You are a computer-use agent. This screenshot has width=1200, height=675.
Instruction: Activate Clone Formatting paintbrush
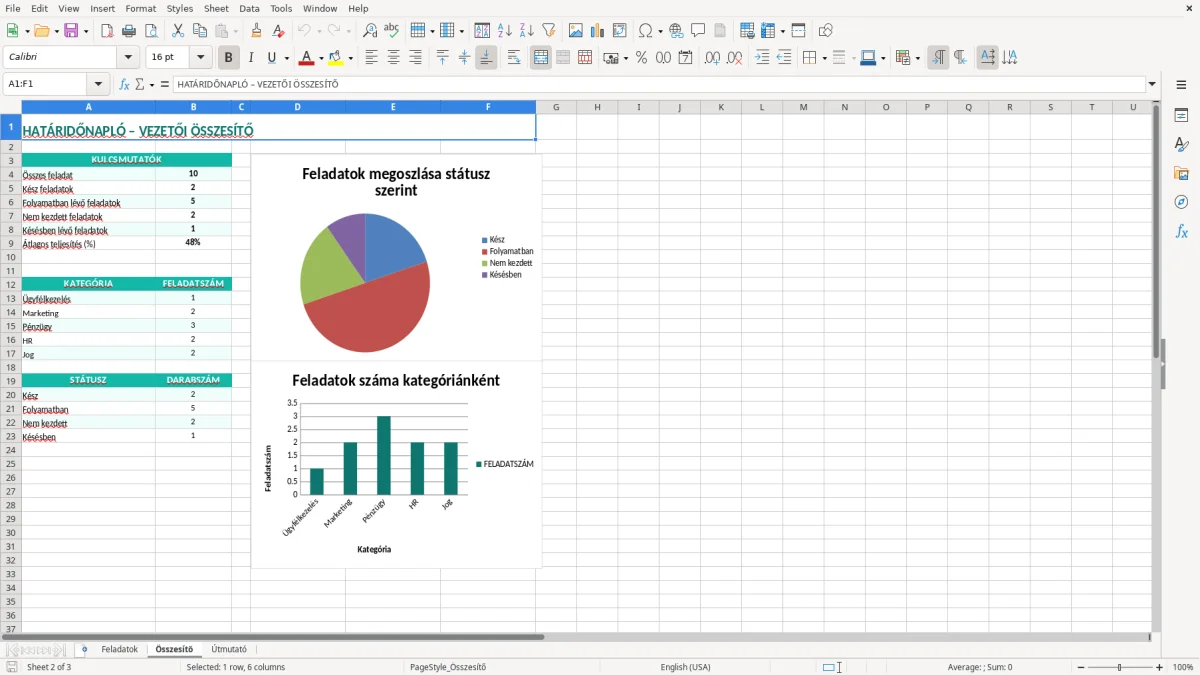click(256, 31)
